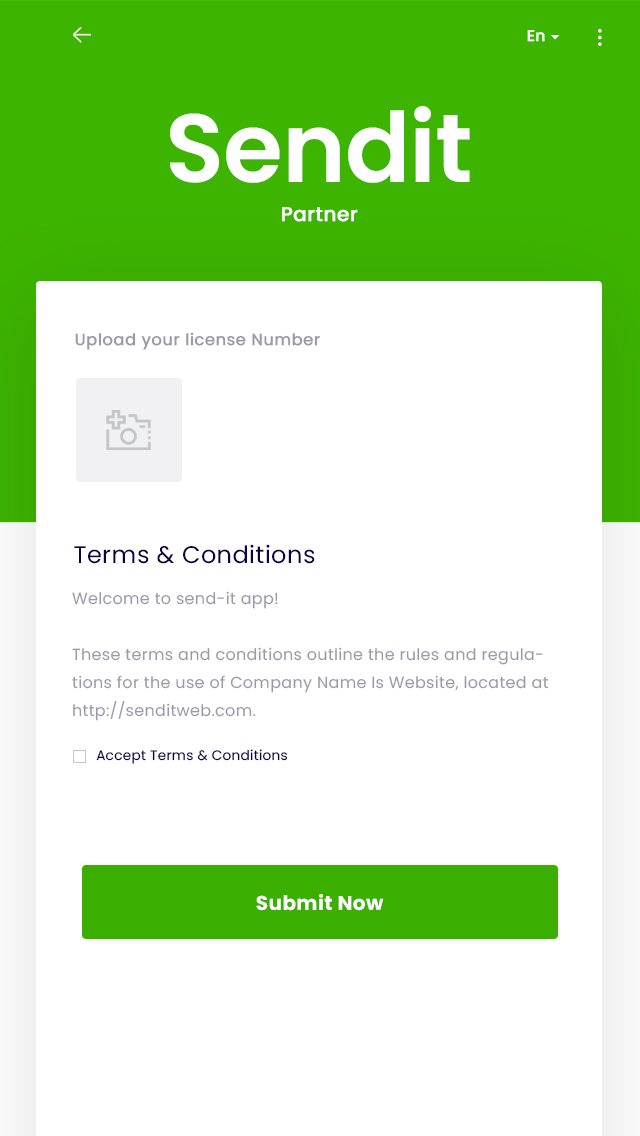Click the terms paragraph about rules
Viewport: 640px width, 1136px height.
[x=308, y=655]
